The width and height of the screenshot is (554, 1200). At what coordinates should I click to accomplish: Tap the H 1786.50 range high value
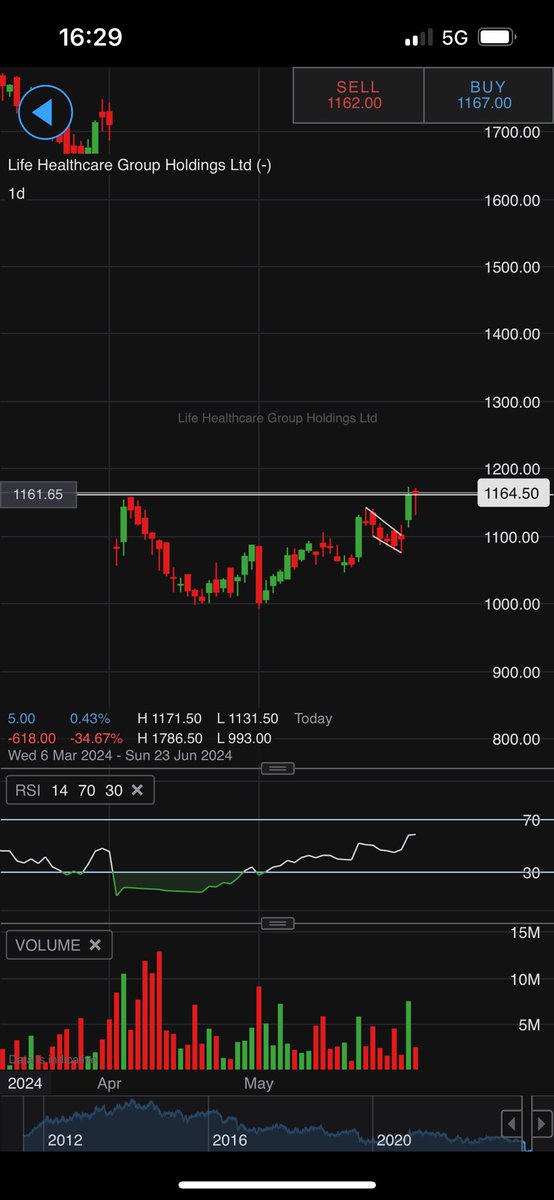pyautogui.click(x=170, y=738)
